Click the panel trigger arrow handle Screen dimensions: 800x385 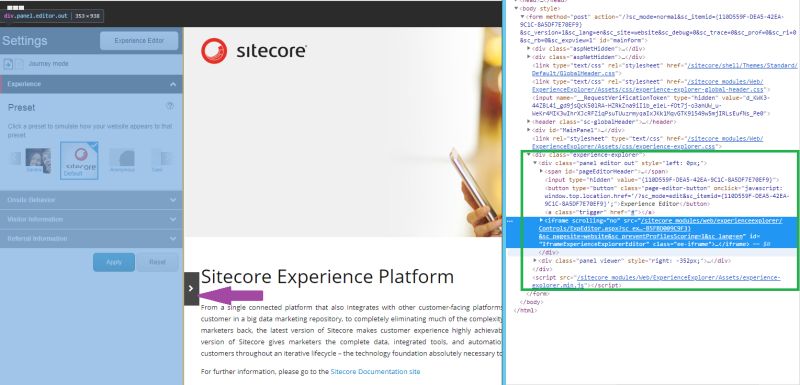[x=191, y=289]
